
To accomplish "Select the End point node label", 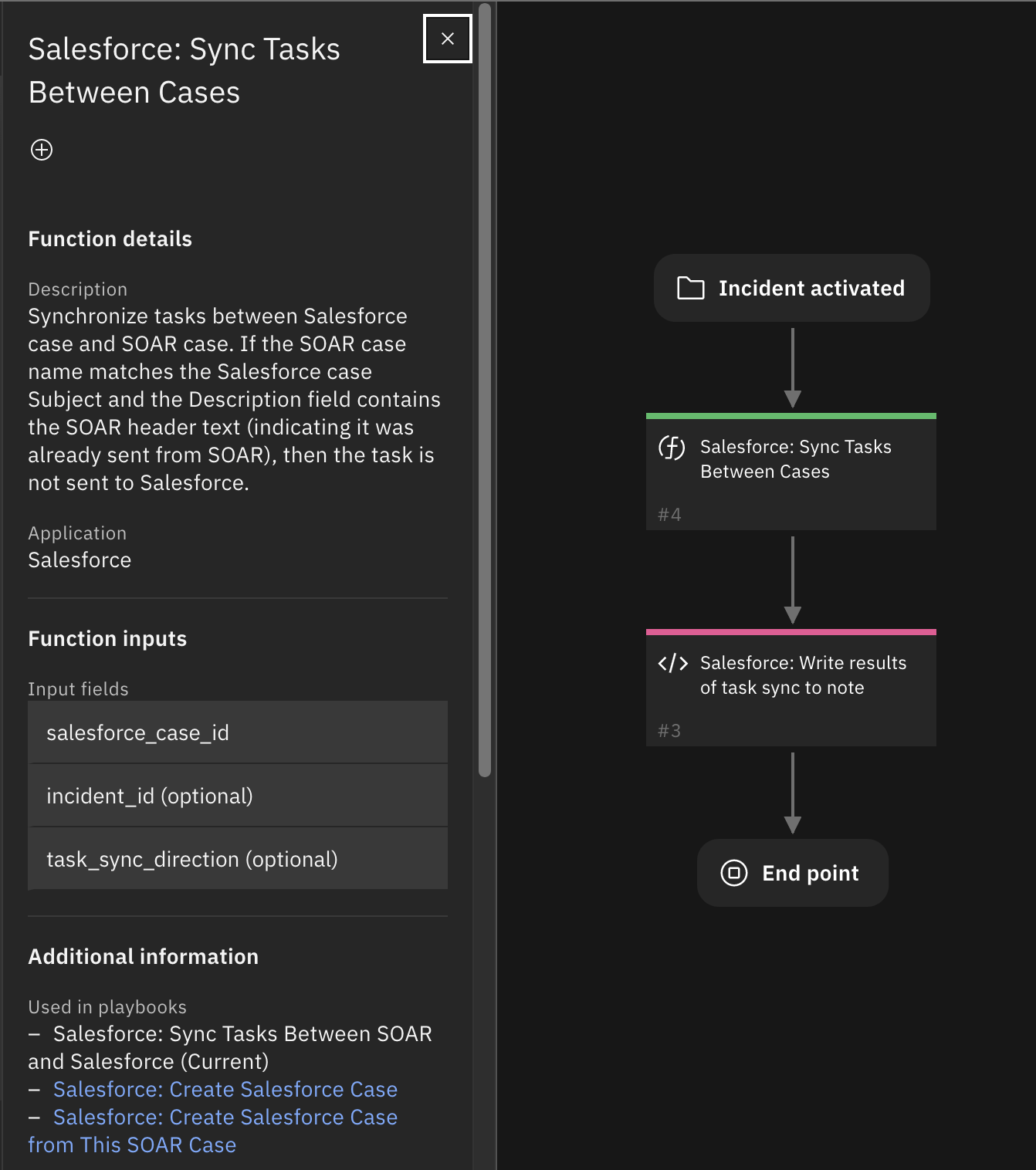I will (810, 873).
